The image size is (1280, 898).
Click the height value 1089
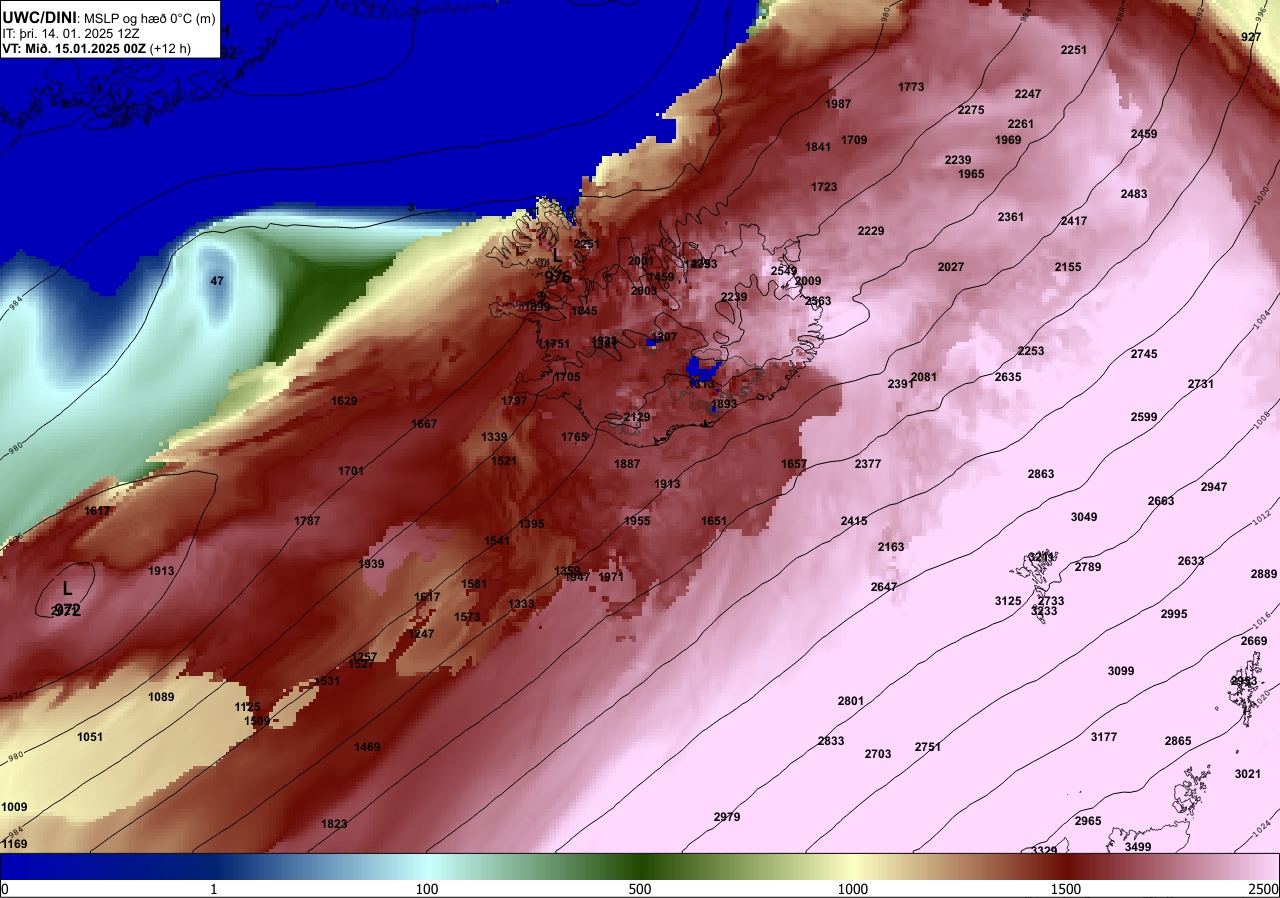click(x=161, y=697)
